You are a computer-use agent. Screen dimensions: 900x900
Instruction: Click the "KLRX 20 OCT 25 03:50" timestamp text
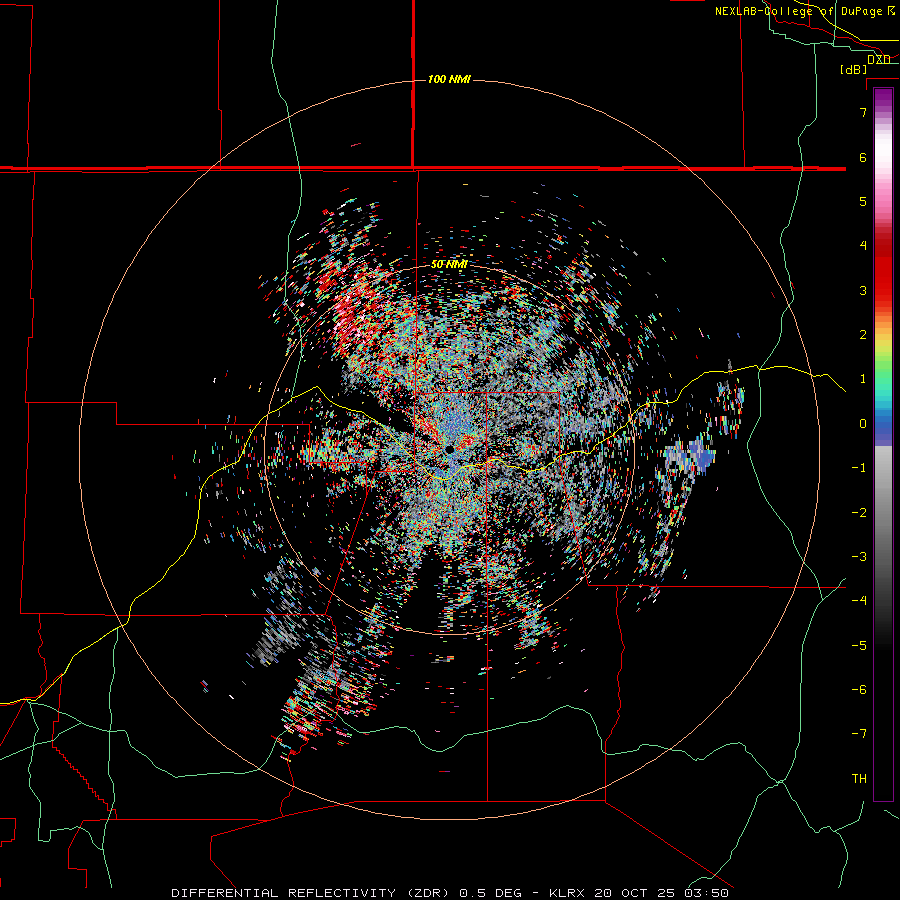pos(639,893)
